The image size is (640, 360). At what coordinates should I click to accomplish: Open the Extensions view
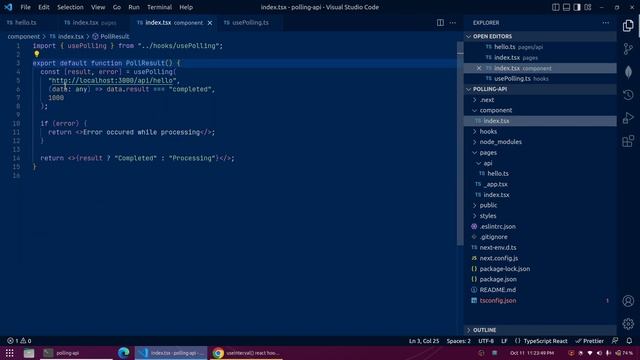[x=628, y=141]
